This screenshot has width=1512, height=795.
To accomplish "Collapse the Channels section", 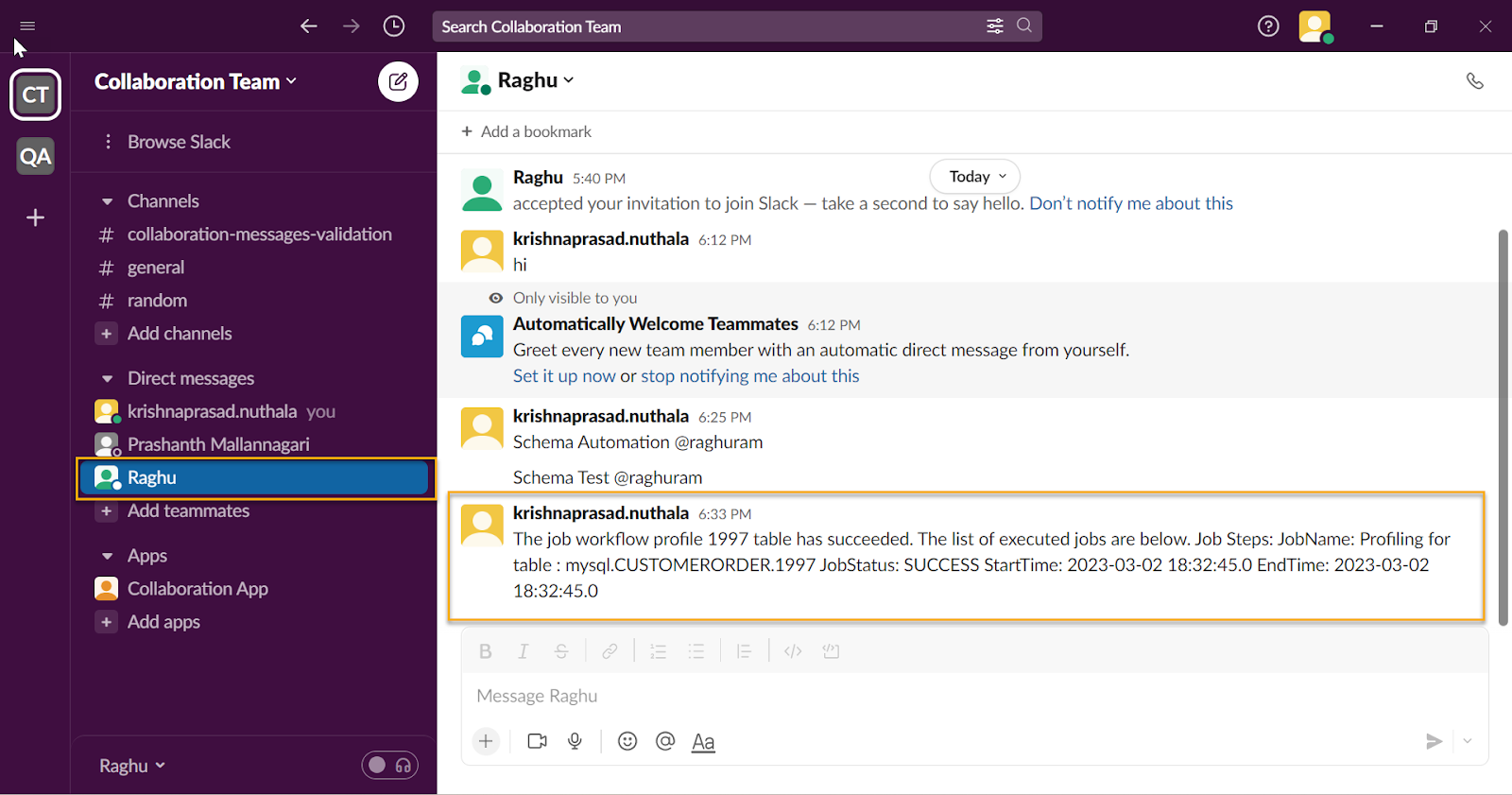I will [108, 201].
